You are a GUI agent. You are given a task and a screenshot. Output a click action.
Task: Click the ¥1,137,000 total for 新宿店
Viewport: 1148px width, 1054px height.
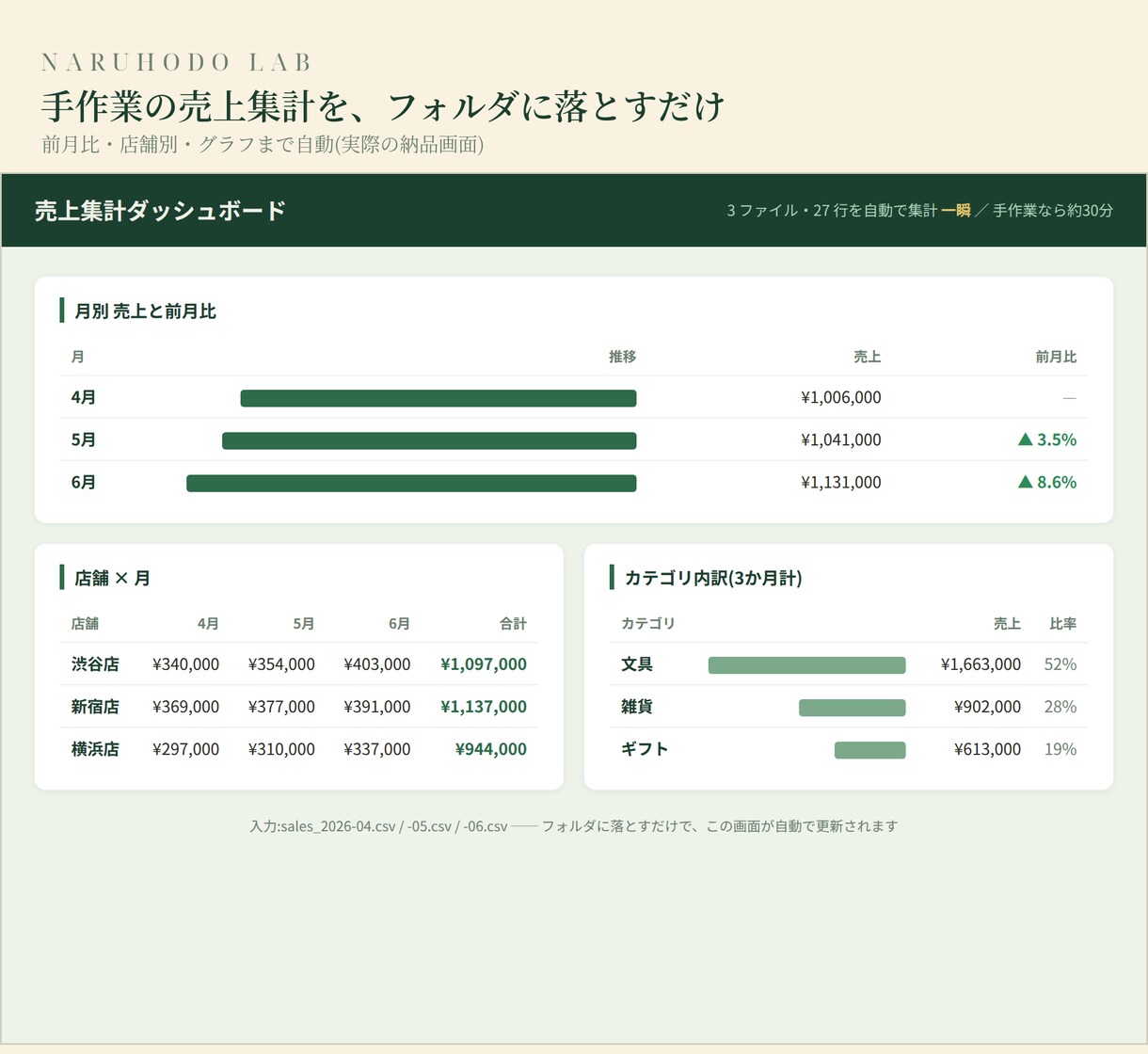point(484,706)
